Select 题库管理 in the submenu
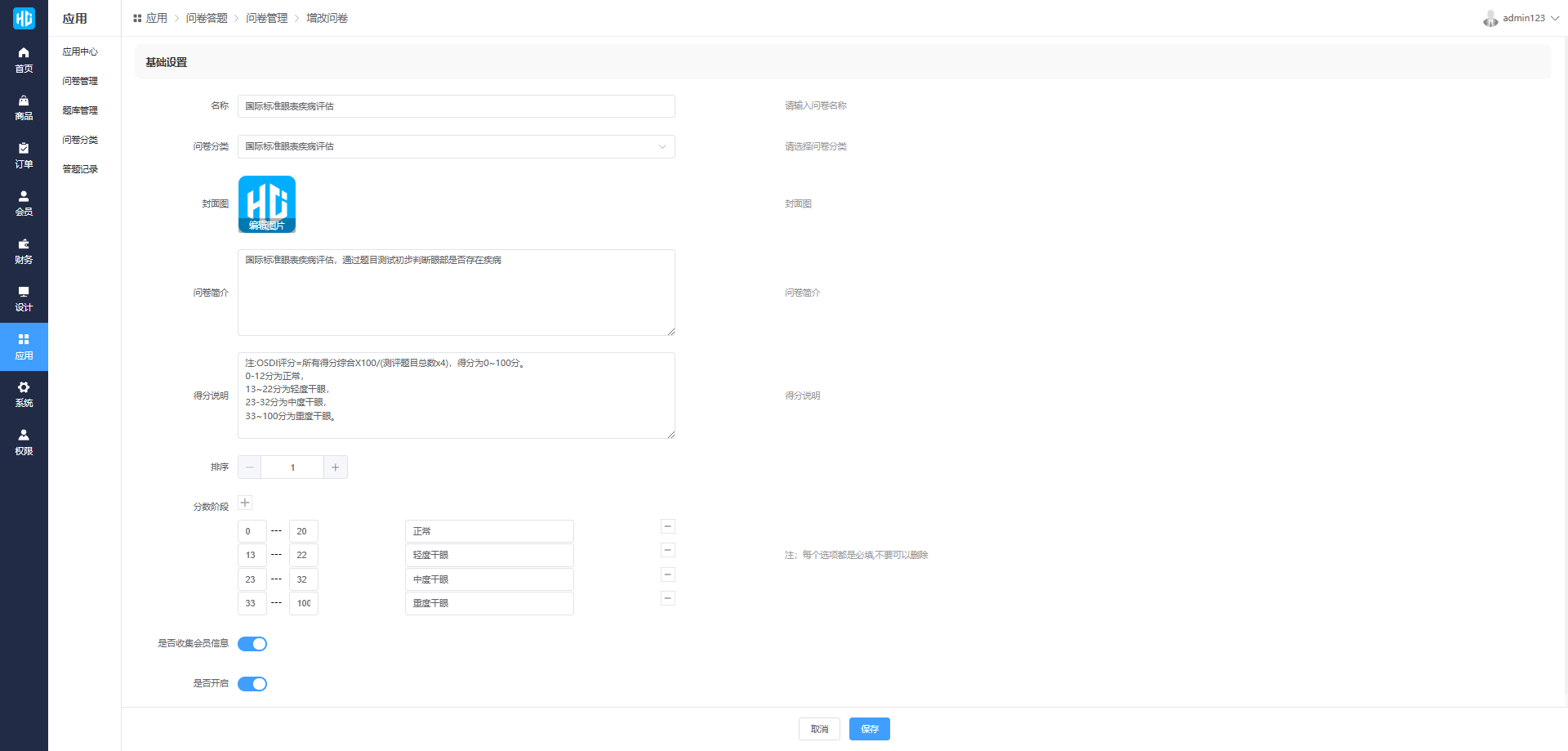This screenshot has width=1568, height=751. pyautogui.click(x=80, y=110)
